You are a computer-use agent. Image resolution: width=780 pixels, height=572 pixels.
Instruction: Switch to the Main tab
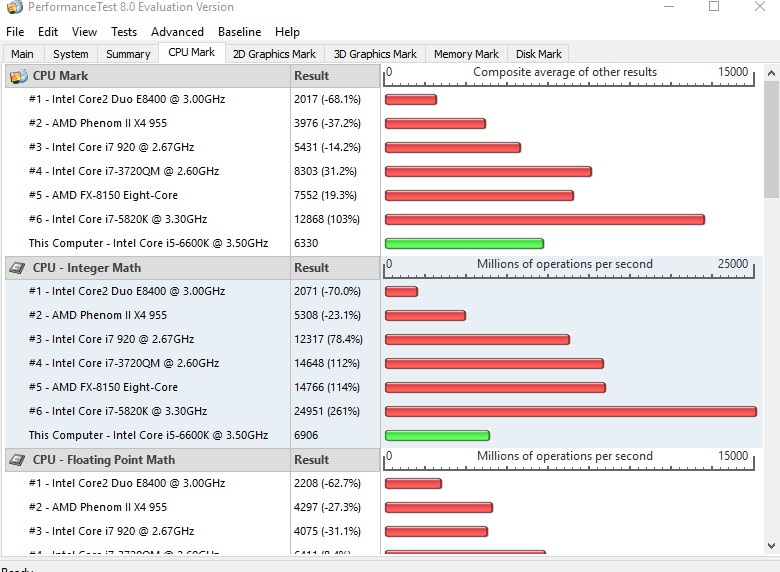tap(23, 54)
